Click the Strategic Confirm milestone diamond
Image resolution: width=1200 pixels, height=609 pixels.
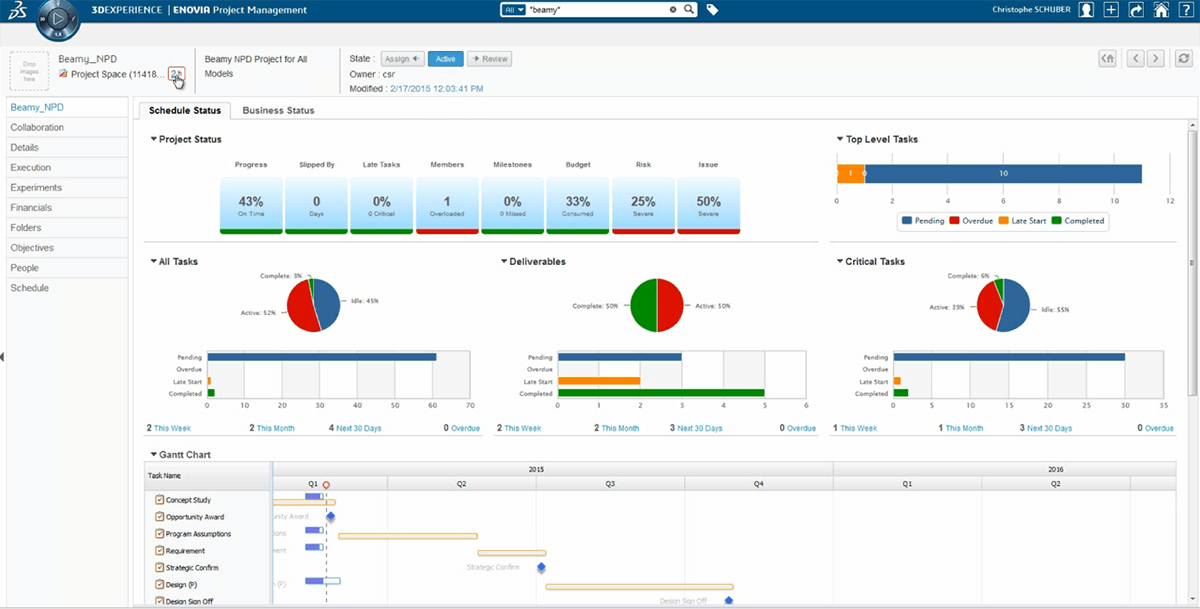click(541, 567)
